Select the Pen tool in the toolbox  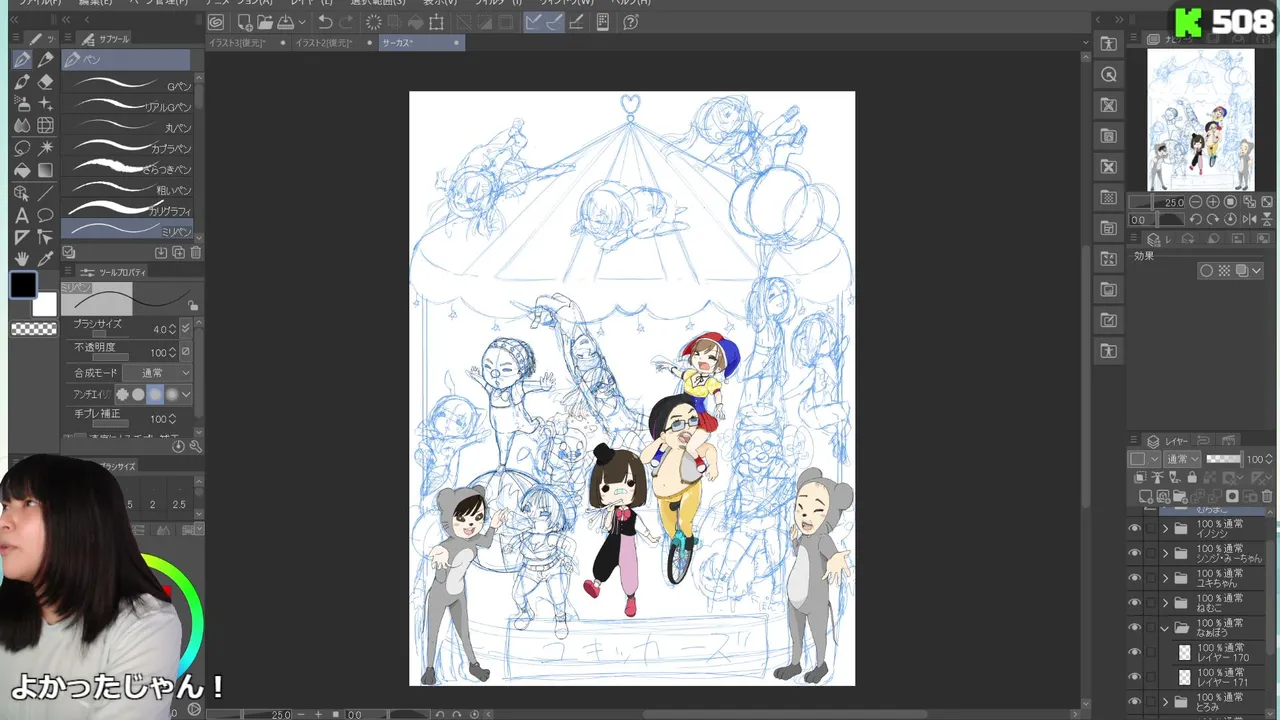point(22,60)
